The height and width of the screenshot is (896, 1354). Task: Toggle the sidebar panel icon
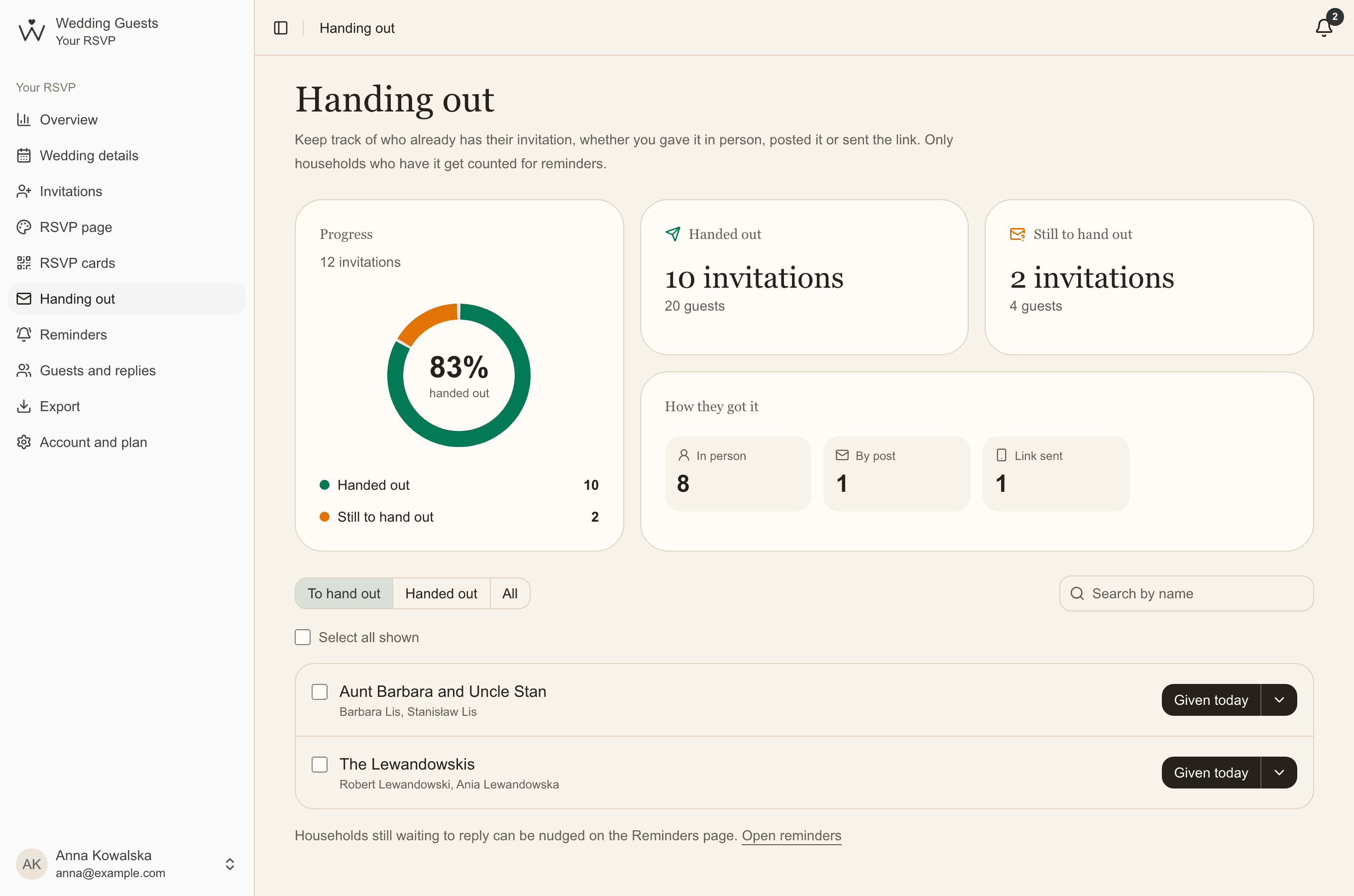pos(281,28)
